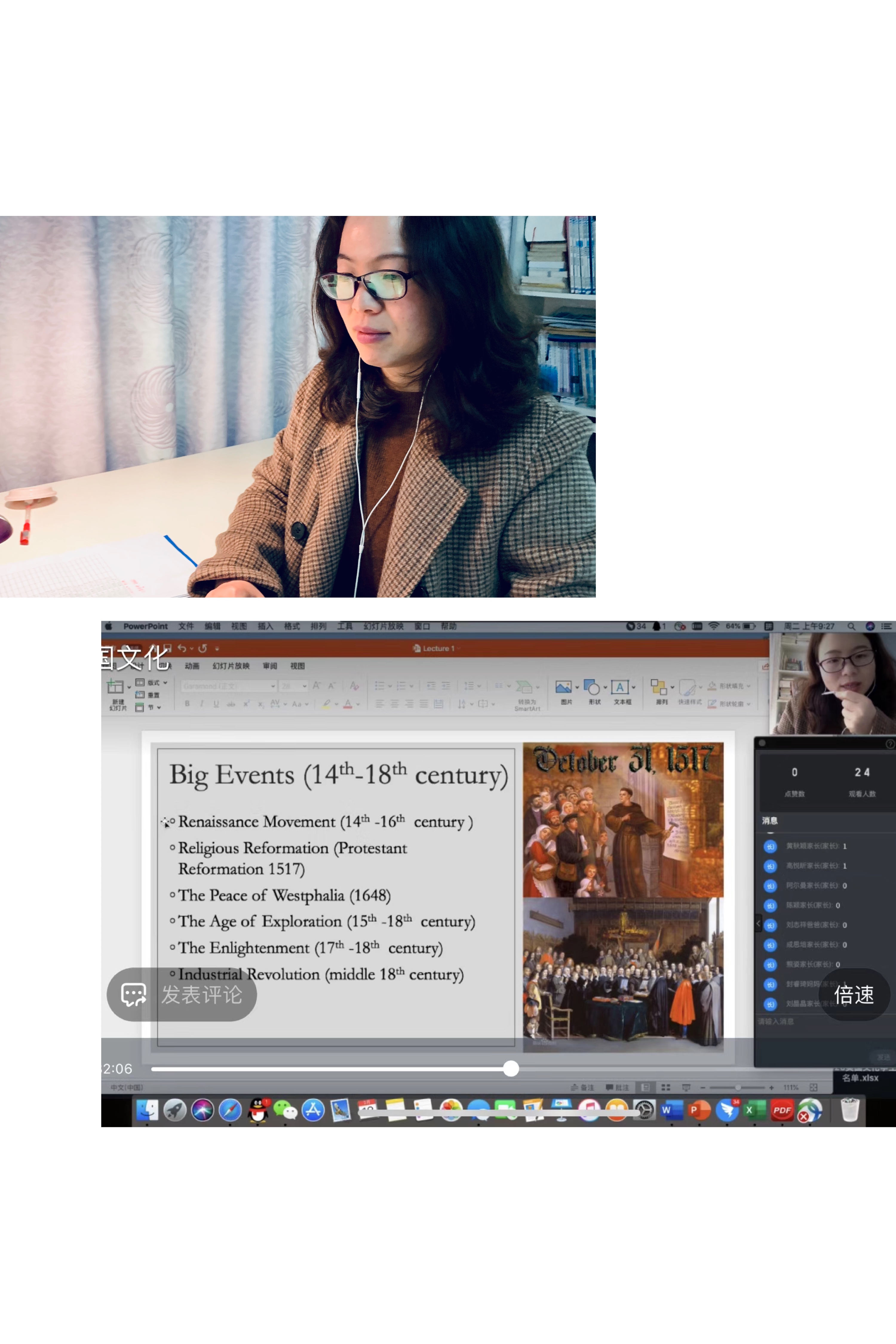This screenshot has width=896, height=1344.
Task: Switch to slide sorter view icon
Action: tap(666, 1087)
